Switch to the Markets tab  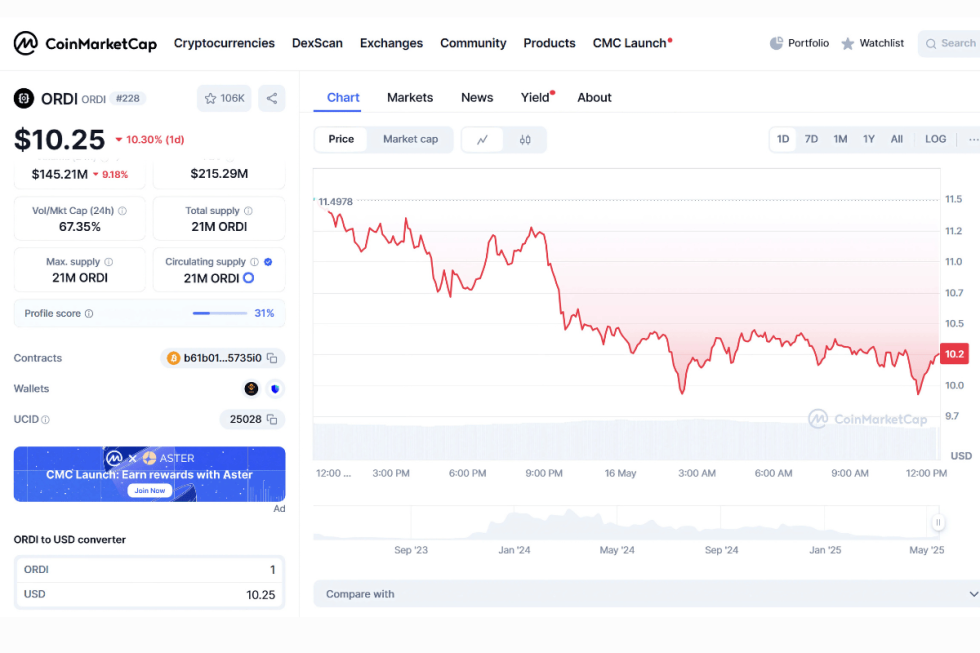coord(410,97)
